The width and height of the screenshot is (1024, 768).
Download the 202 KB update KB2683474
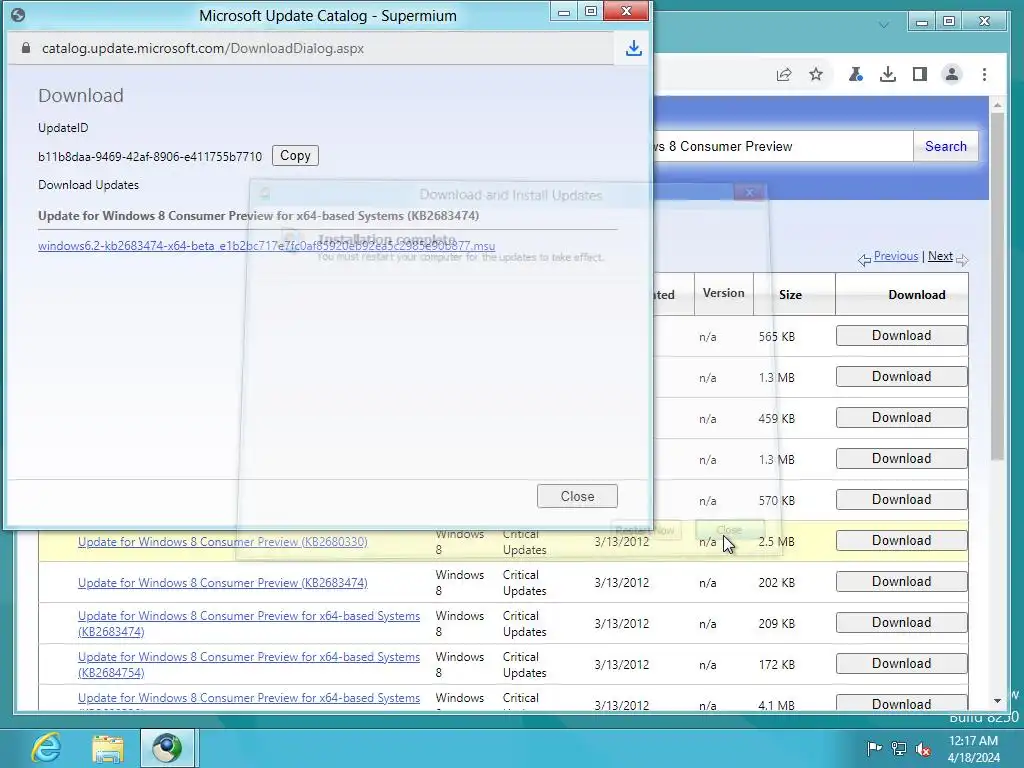click(x=902, y=582)
